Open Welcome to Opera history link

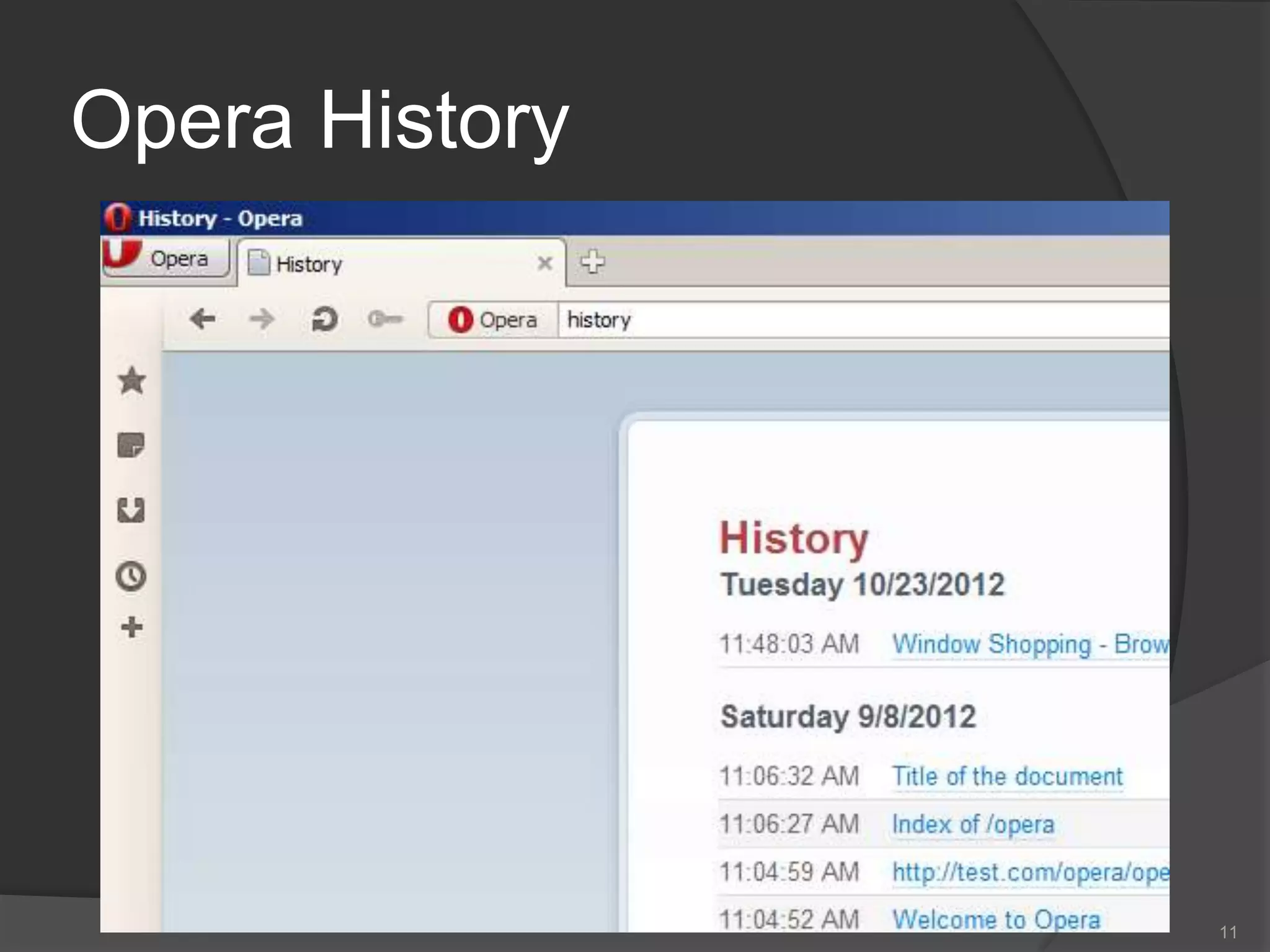coord(996,920)
